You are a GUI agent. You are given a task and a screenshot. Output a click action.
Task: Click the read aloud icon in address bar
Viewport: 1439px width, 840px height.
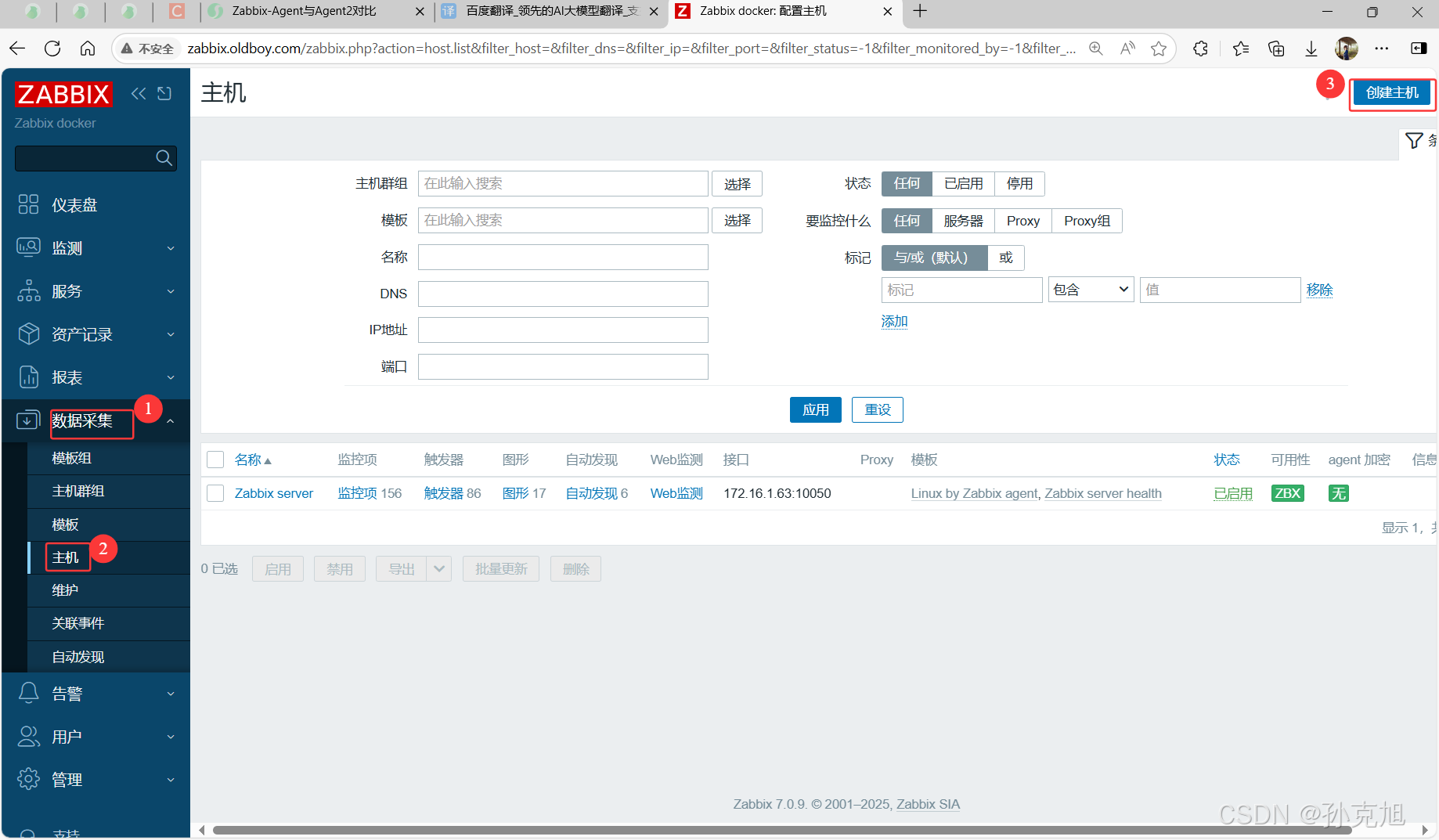click(x=1127, y=49)
